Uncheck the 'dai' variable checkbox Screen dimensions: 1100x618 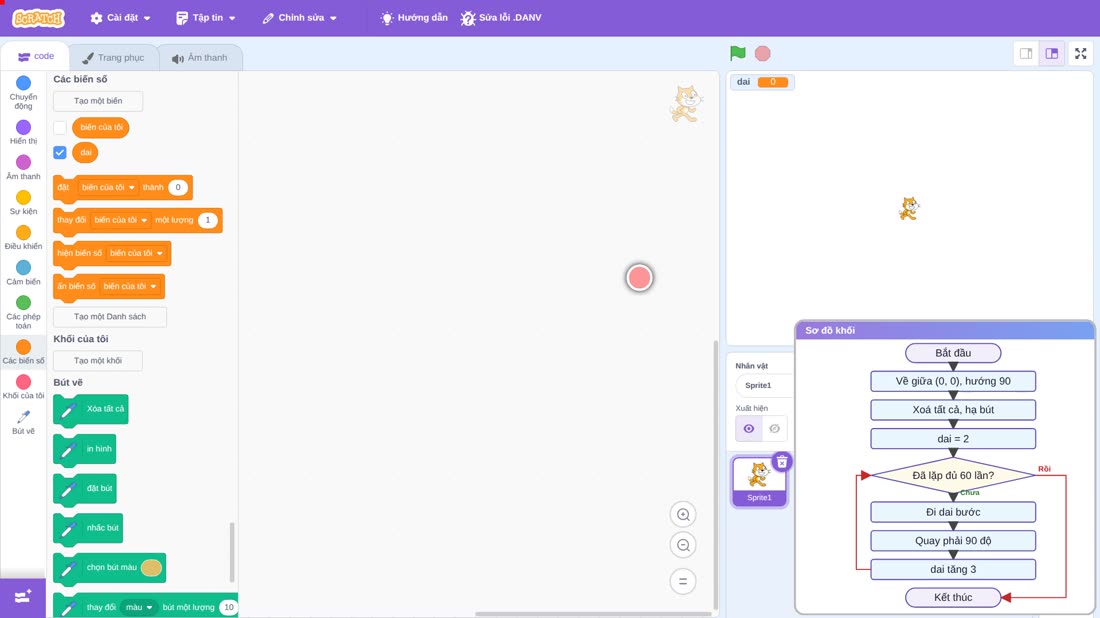pyautogui.click(x=60, y=152)
